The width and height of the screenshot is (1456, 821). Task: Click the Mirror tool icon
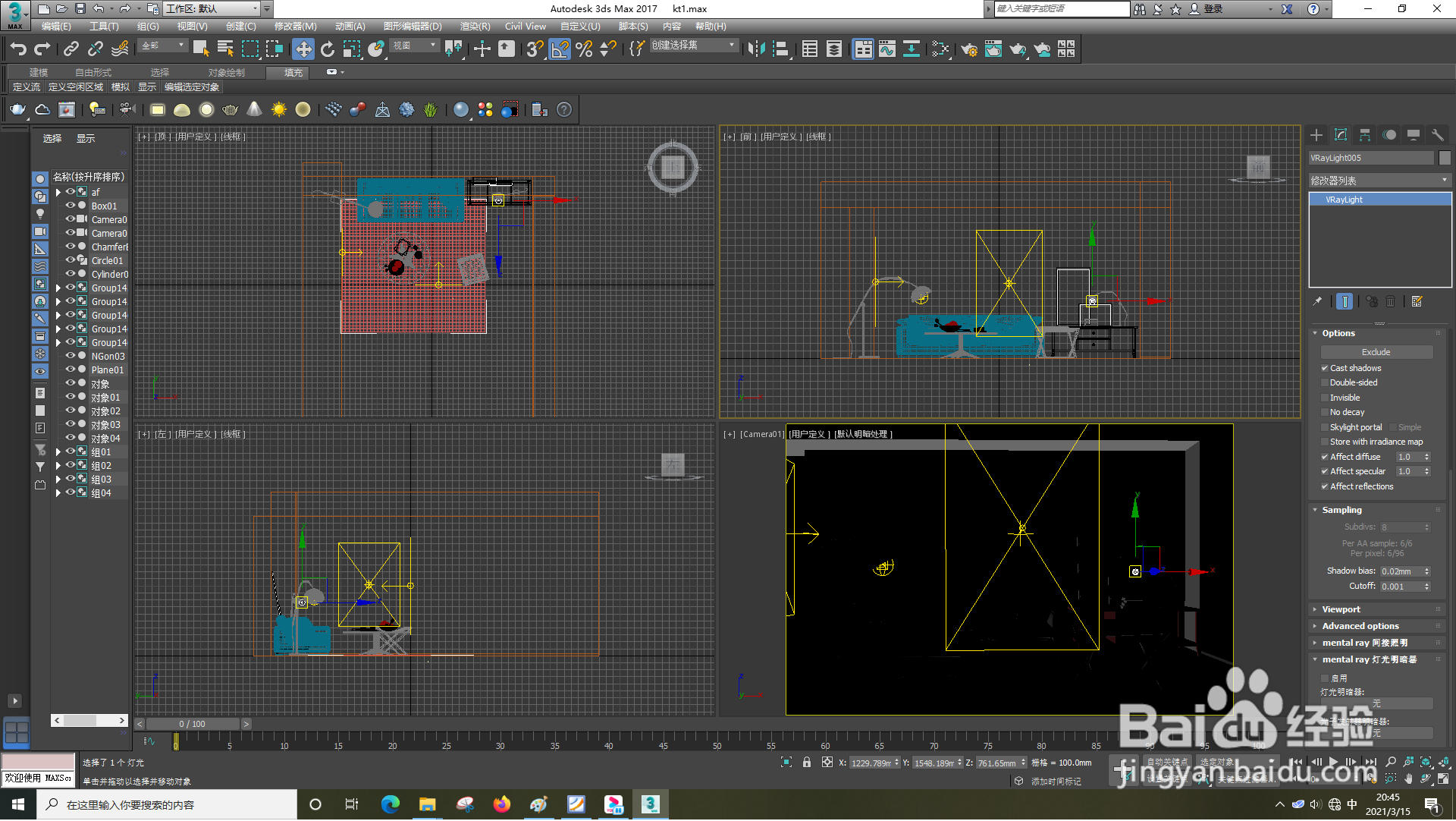pyautogui.click(x=756, y=49)
